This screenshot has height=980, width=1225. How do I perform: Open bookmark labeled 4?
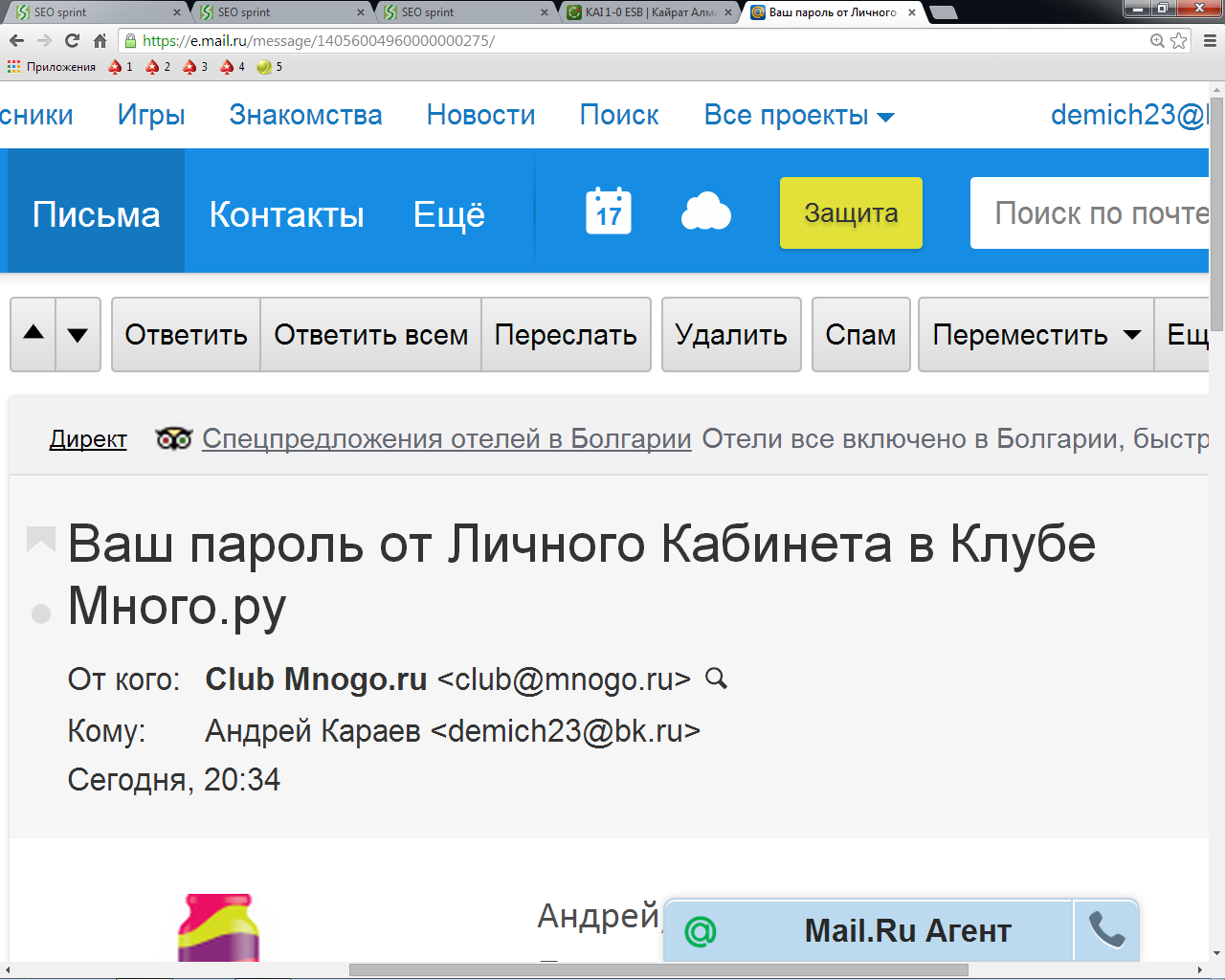coord(233,67)
